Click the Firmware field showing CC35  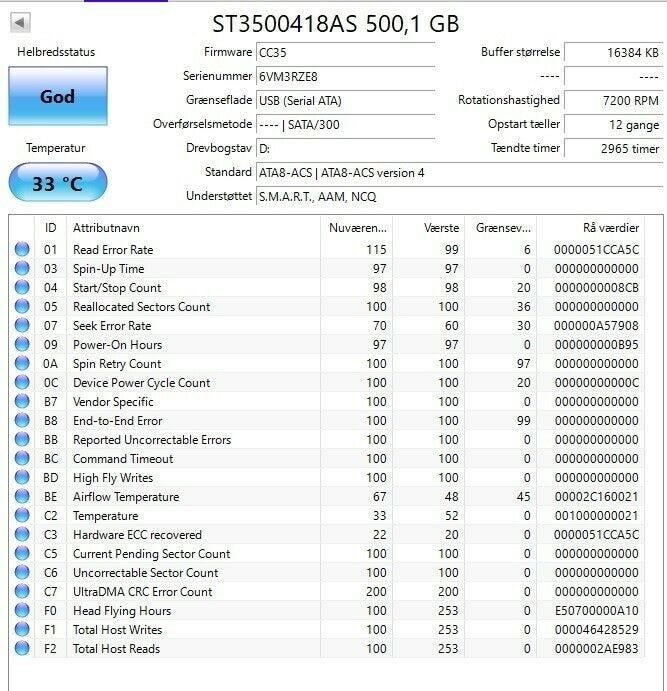point(345,52)
